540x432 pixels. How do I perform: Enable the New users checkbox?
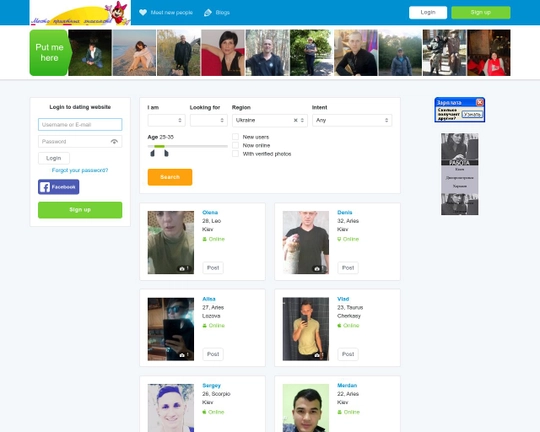(x=236, y=137)
